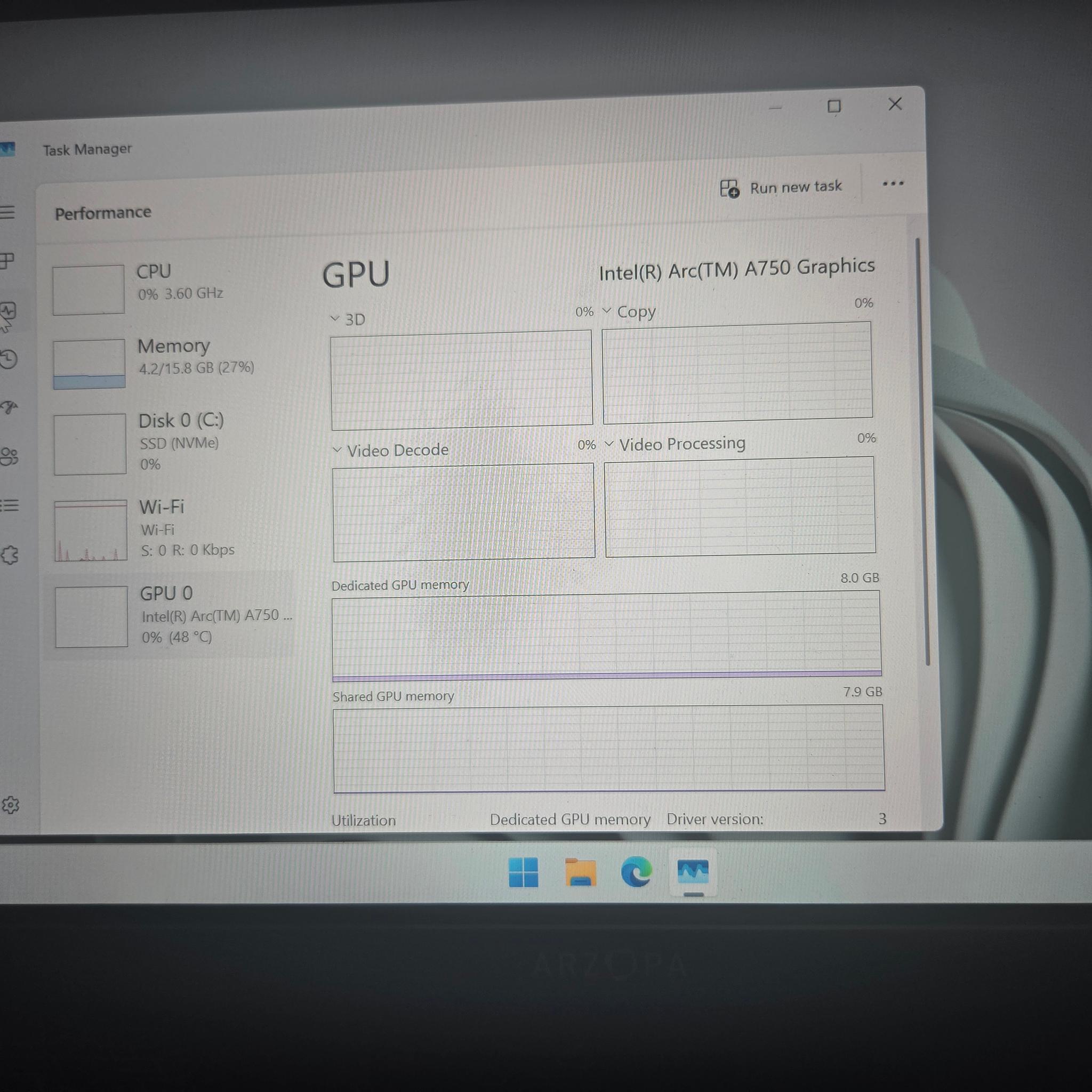Viewport: 1092px width, 1092px height.
Task: Click the Run new task button
Action: (x=781, y=188)
